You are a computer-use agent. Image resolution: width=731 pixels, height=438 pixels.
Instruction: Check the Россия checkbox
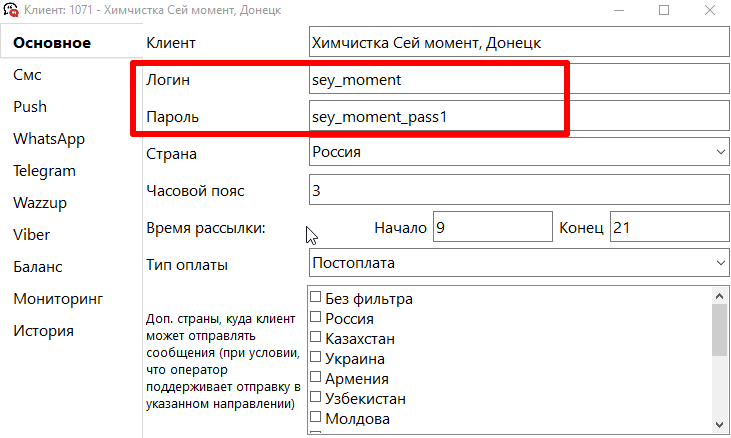(x=316, y=317)
